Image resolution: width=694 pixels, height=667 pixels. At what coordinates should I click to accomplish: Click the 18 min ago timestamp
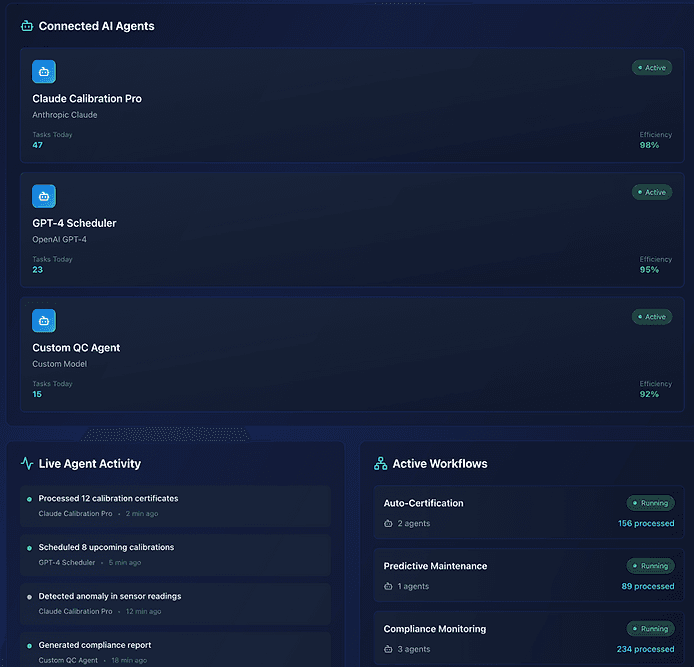[129, 660]
